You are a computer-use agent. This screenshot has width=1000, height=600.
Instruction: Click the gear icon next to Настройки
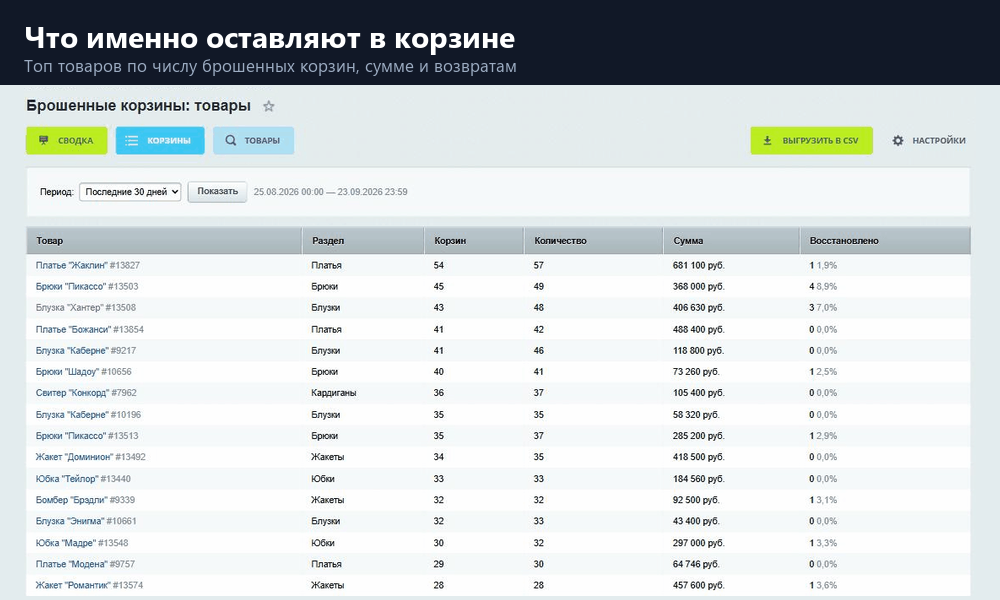click(898, 140)
